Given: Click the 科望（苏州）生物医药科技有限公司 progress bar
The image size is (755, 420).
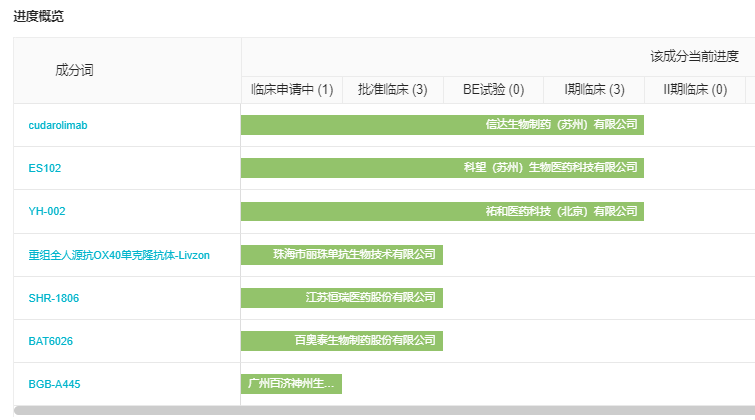Looking at the screenshot, I should (443, 168).
